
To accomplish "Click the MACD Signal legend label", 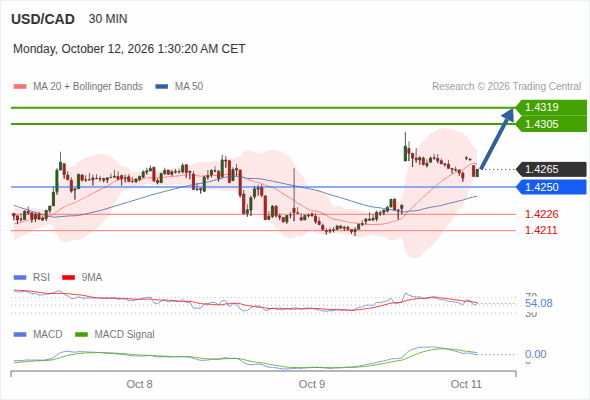I will click(125, 335).
